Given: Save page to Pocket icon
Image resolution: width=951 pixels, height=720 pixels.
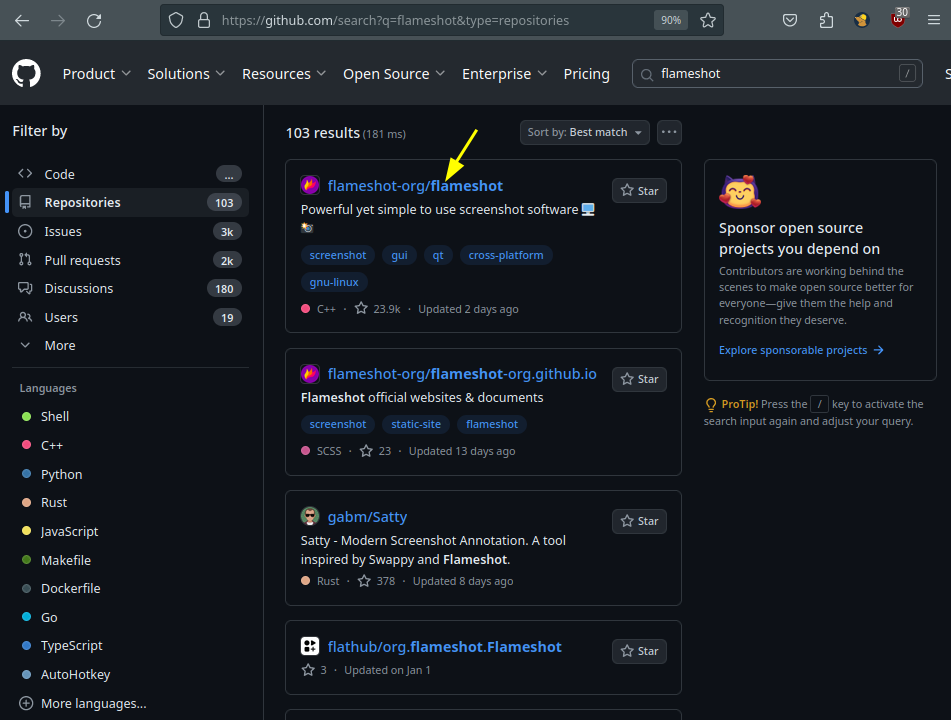Looking at the screenshot, I should point(790,21).
